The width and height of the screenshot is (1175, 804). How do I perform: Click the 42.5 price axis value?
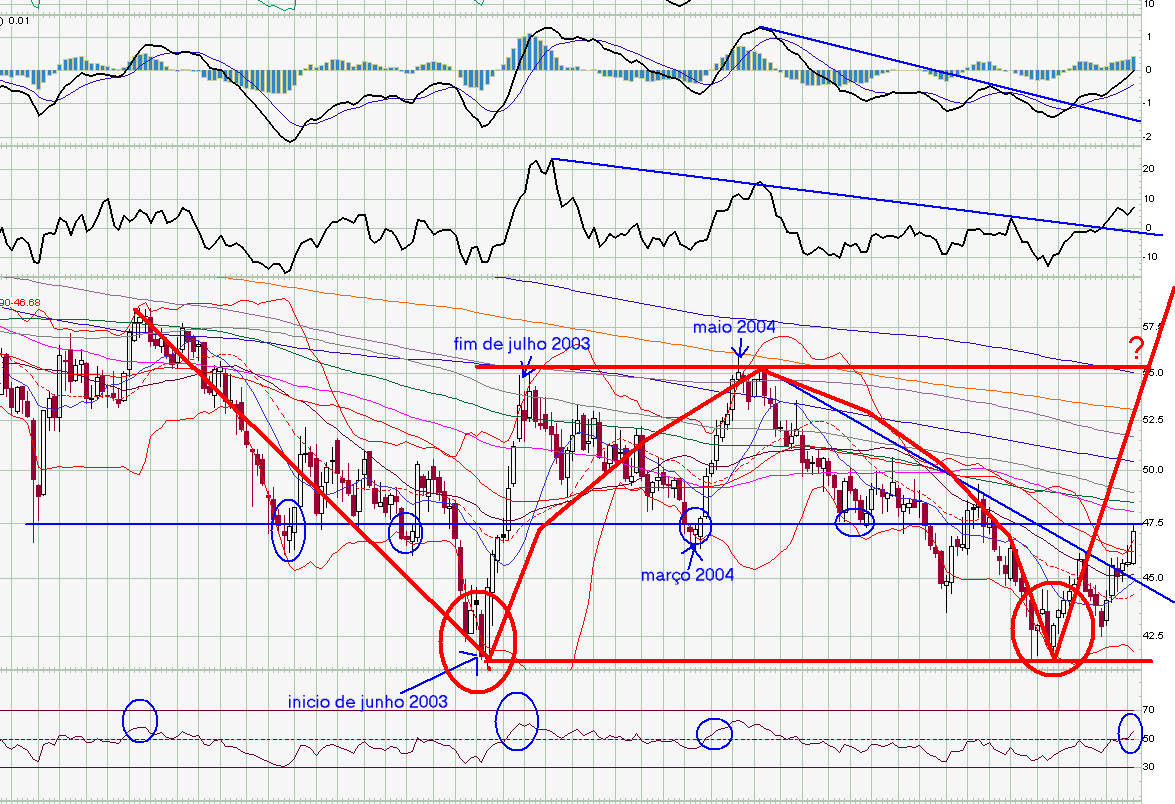1154,635
